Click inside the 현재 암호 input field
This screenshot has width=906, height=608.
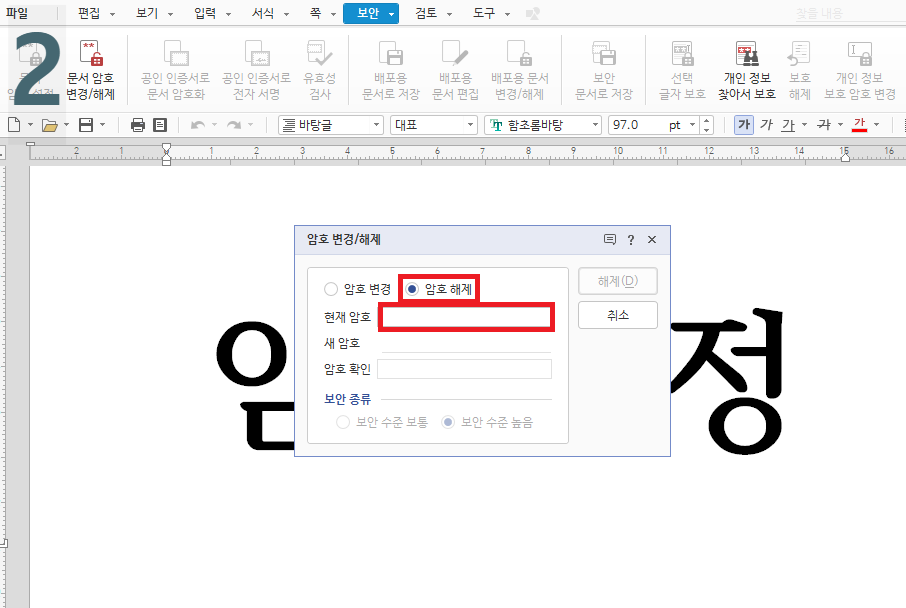pos(465,317)
